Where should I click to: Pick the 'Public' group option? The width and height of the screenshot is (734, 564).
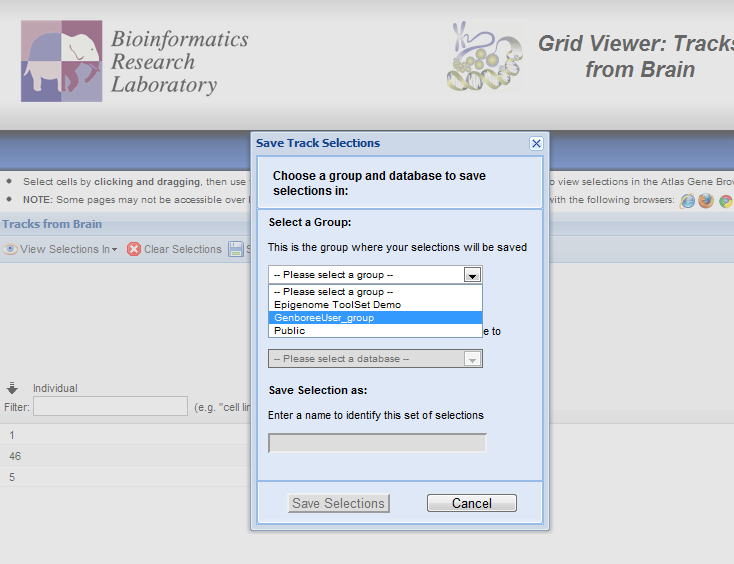[290, 331]
